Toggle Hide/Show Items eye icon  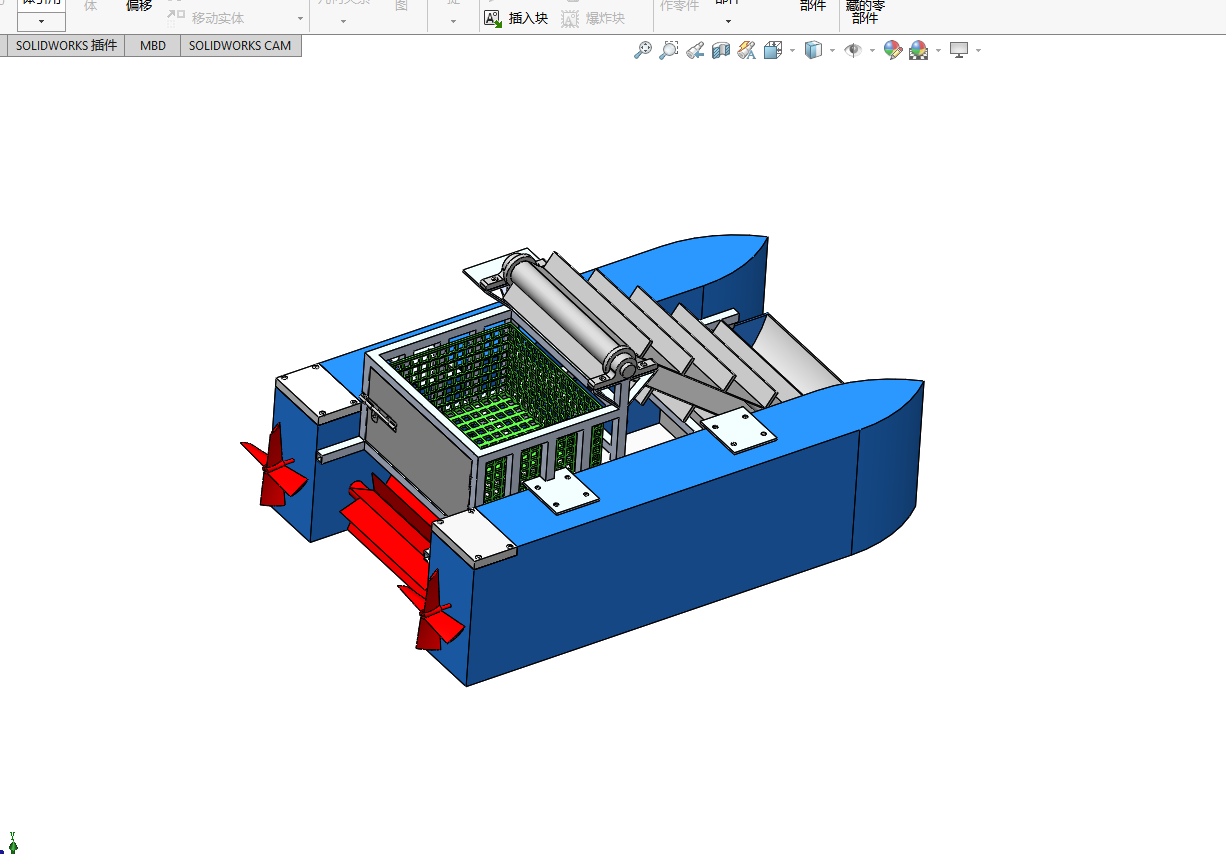[x=853, y=50]
